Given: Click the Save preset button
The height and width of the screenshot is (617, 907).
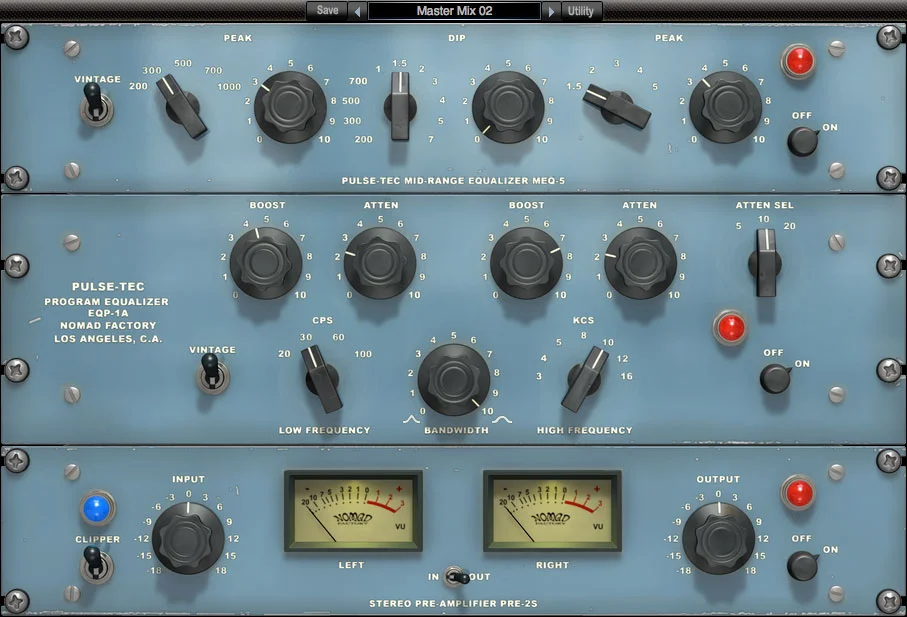Looking at the screenshot, I should click(x=327, y=10).
